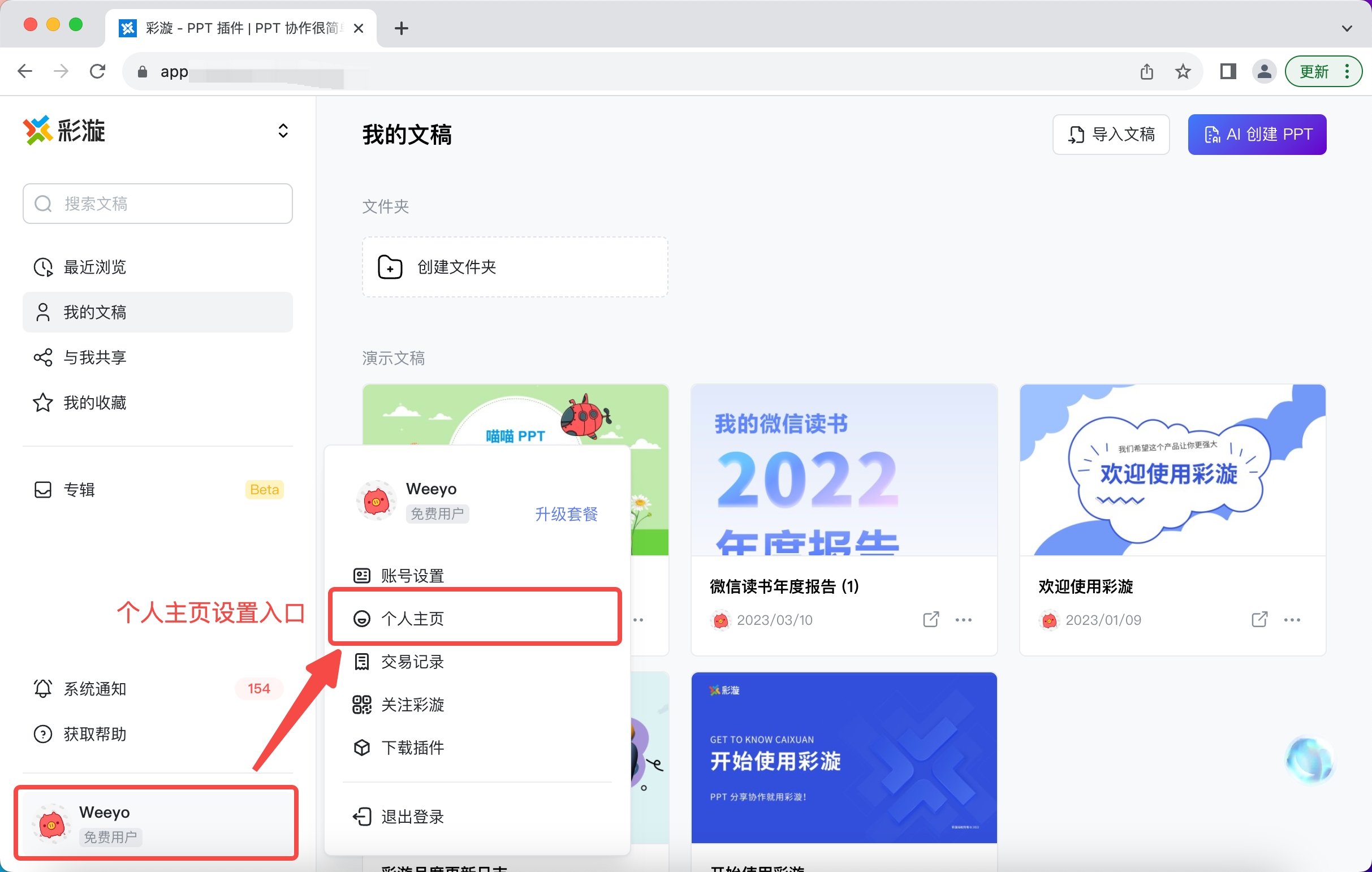Click the 欢迎使用彩漩 card title
This screenshot has width=1372, height=872.
point(1085,586)
